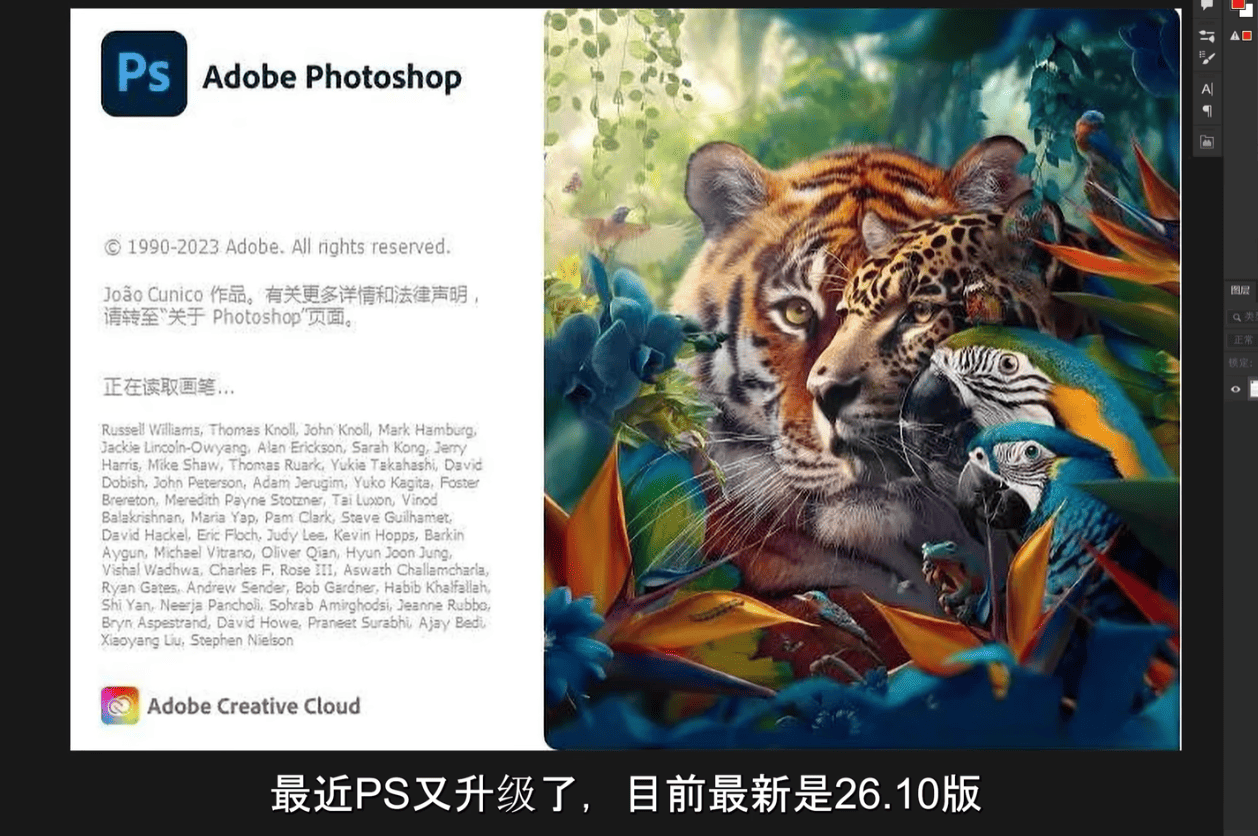Open the layer filter type dropdown

(x=1243, y=317)
